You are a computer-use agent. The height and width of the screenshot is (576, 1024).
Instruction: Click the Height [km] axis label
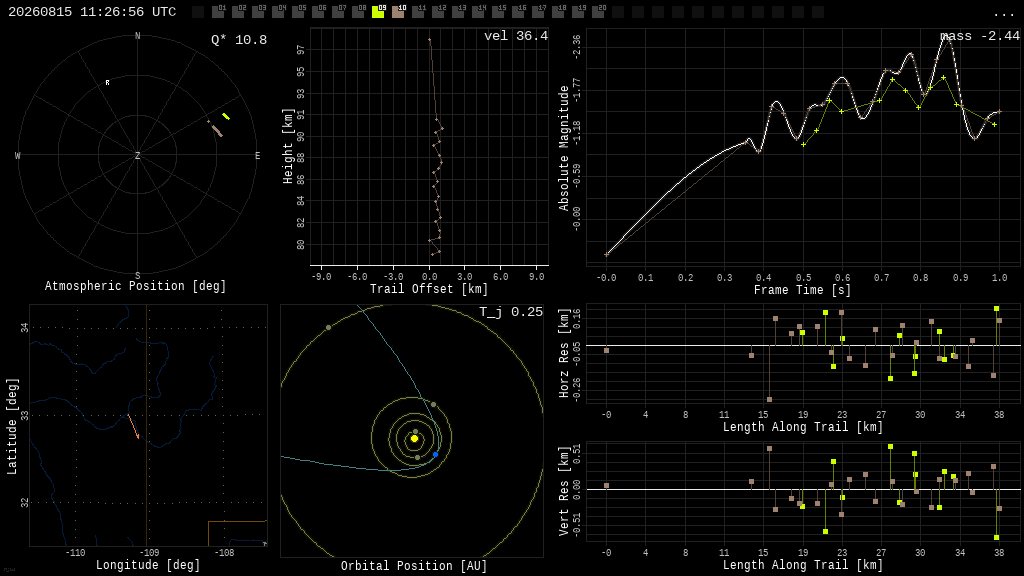pos(288,146)
